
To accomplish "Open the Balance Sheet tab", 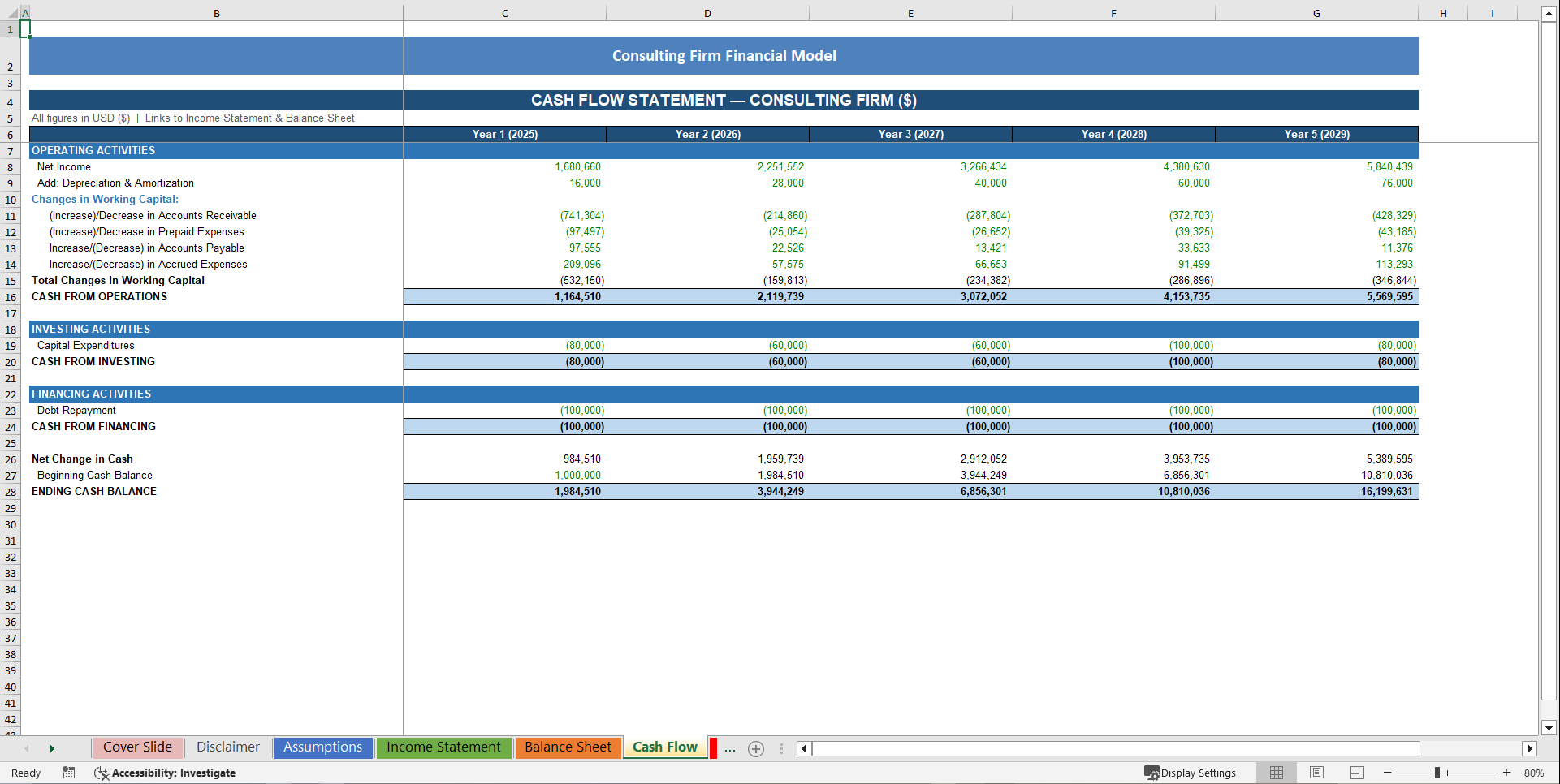I will point(568,747).
